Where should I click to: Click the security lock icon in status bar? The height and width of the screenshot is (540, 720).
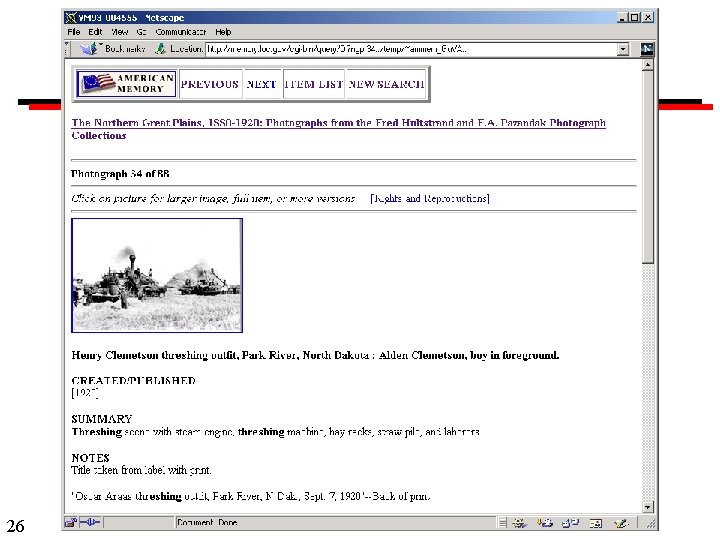click(x=70, y=523)
